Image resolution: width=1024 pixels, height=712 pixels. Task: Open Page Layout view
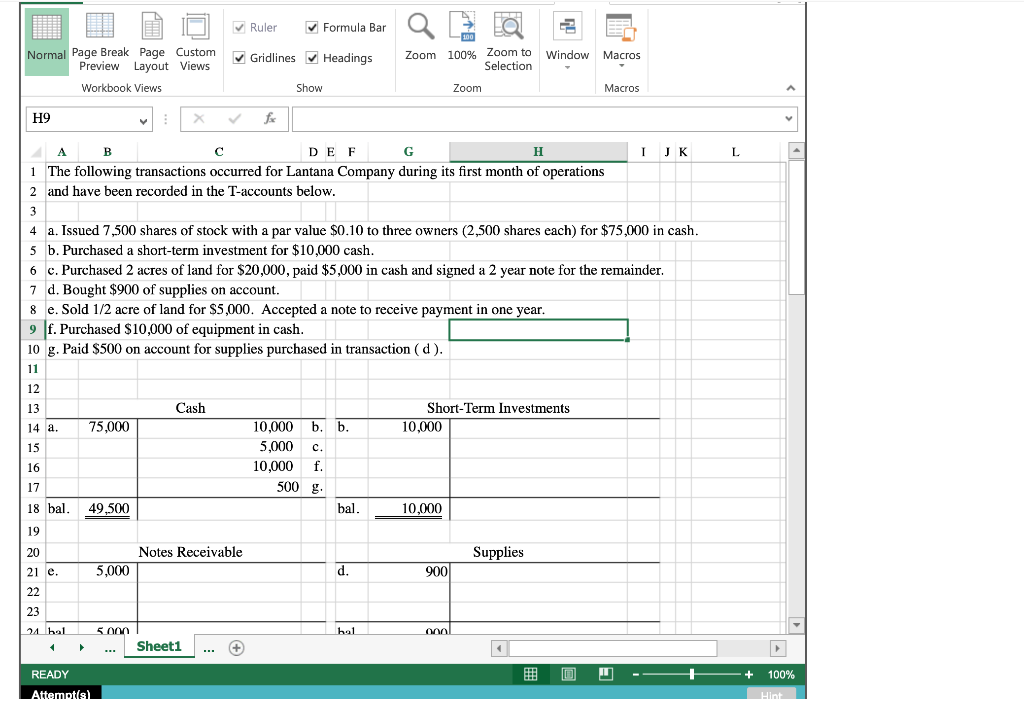[151, 41]
